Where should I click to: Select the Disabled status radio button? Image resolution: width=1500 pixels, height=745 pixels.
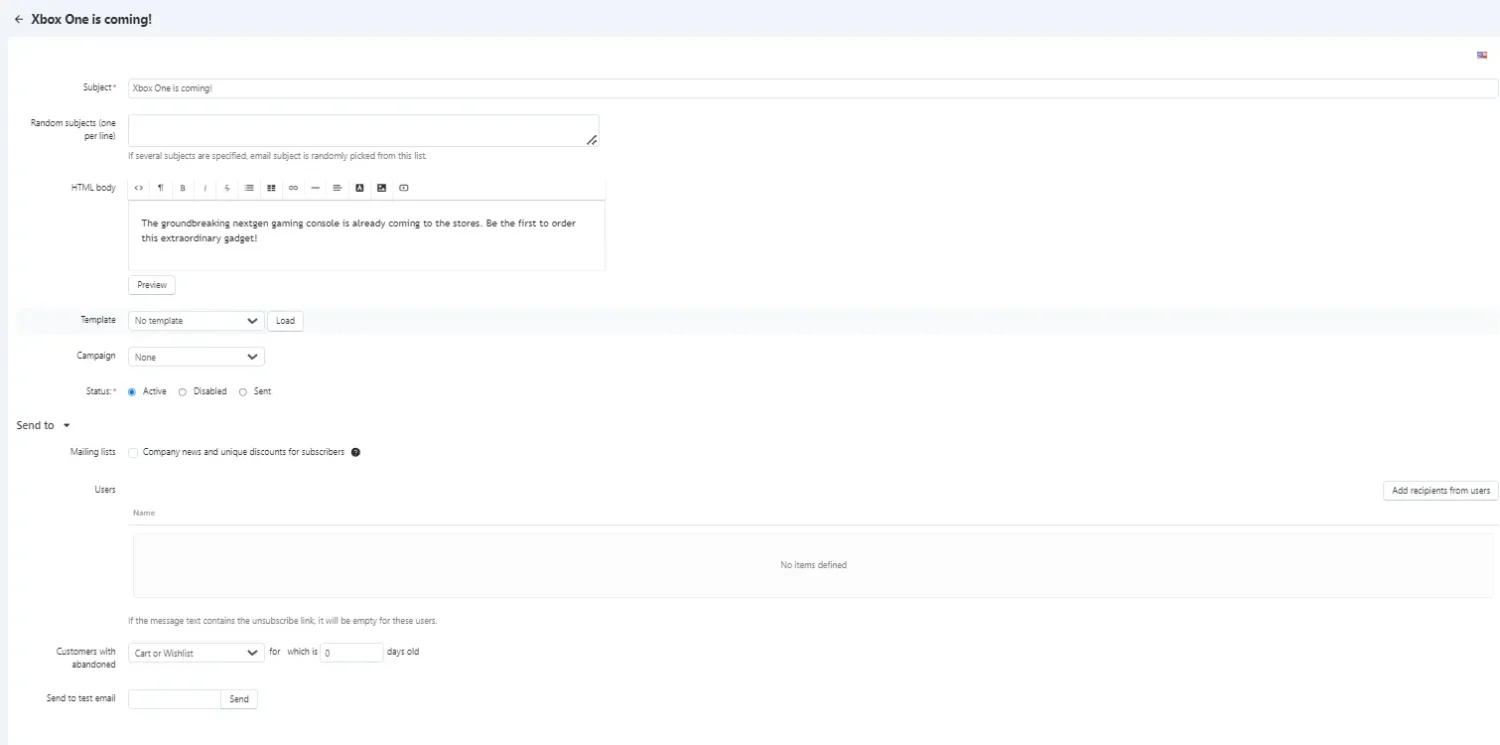(x=182, y=392)
